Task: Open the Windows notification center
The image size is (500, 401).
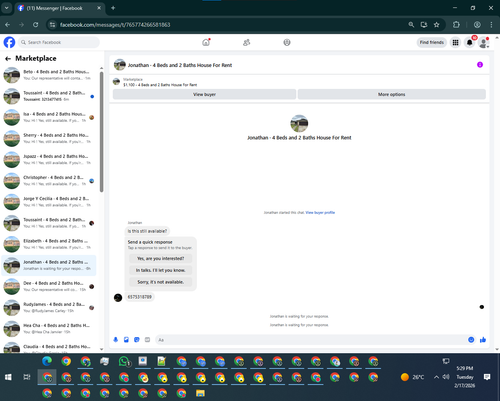Action: coord(487,377)
